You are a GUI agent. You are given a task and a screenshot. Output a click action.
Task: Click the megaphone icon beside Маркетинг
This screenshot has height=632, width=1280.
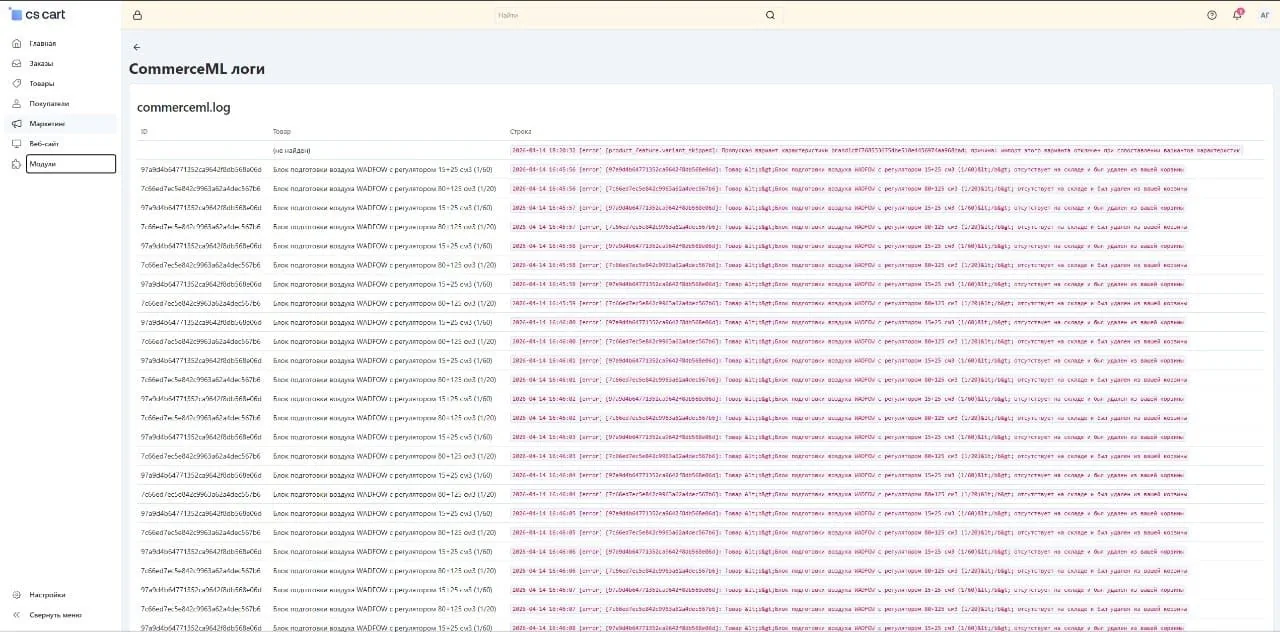point(17,124)
